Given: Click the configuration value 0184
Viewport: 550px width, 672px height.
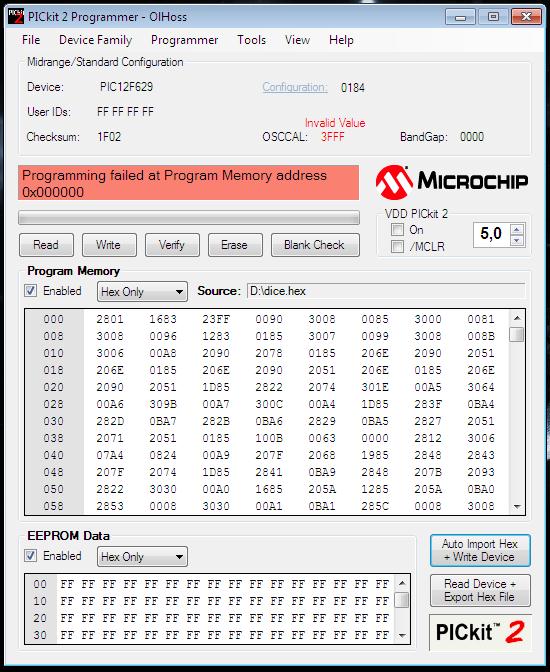Looking at the screenshot, I should [353, 88].
